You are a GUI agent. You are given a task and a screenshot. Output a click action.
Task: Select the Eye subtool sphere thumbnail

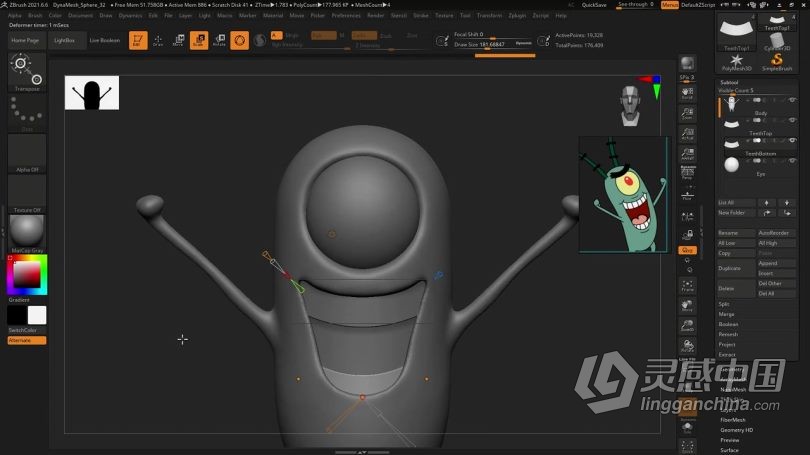(x=731, y=165)
